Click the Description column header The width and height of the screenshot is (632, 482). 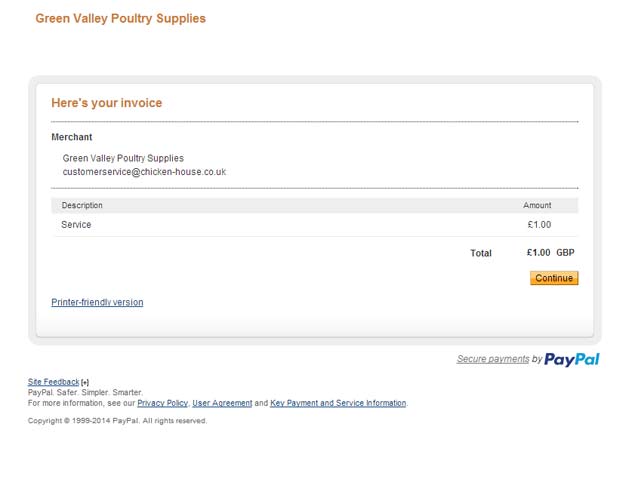tap(82, 205)
